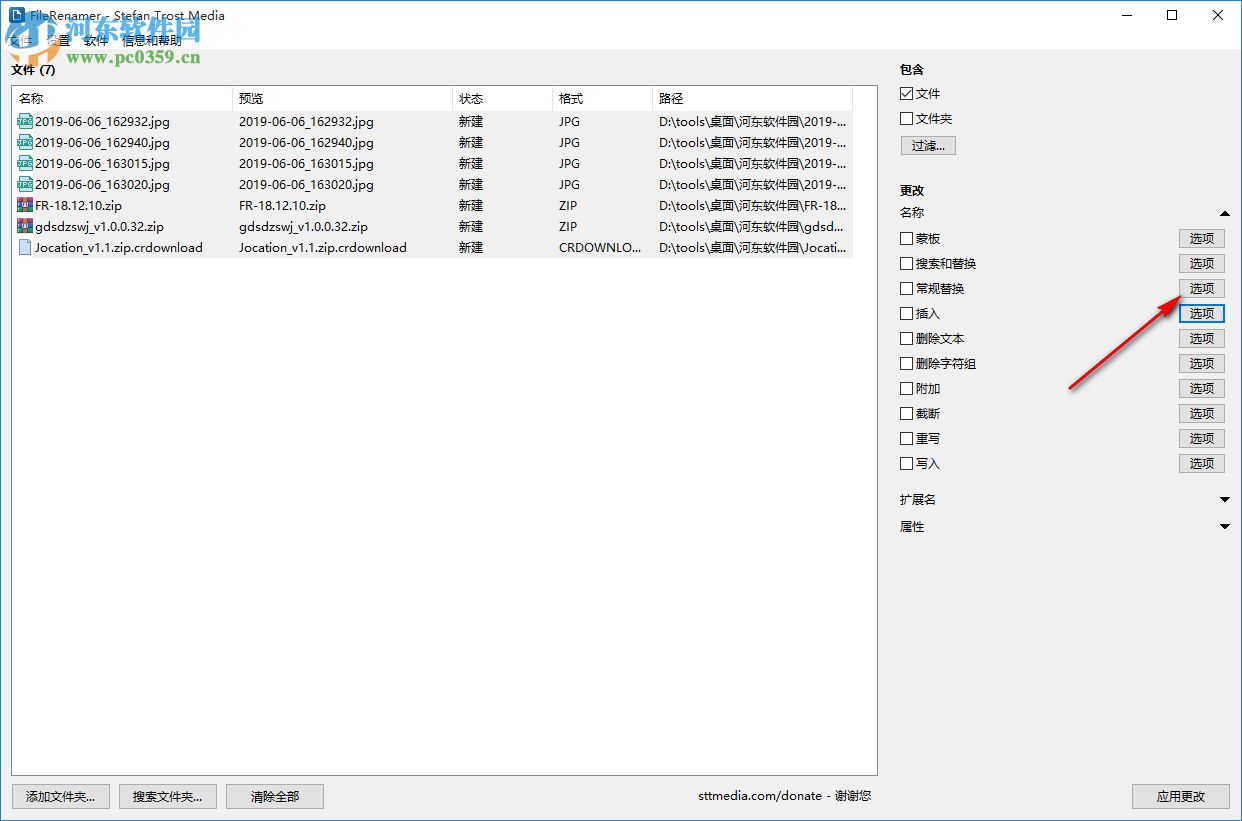Click the image icon beside 2019-06-06_162940.jpg
The width and height of the screenshot is (1242, 821).
tap(25, 142)
